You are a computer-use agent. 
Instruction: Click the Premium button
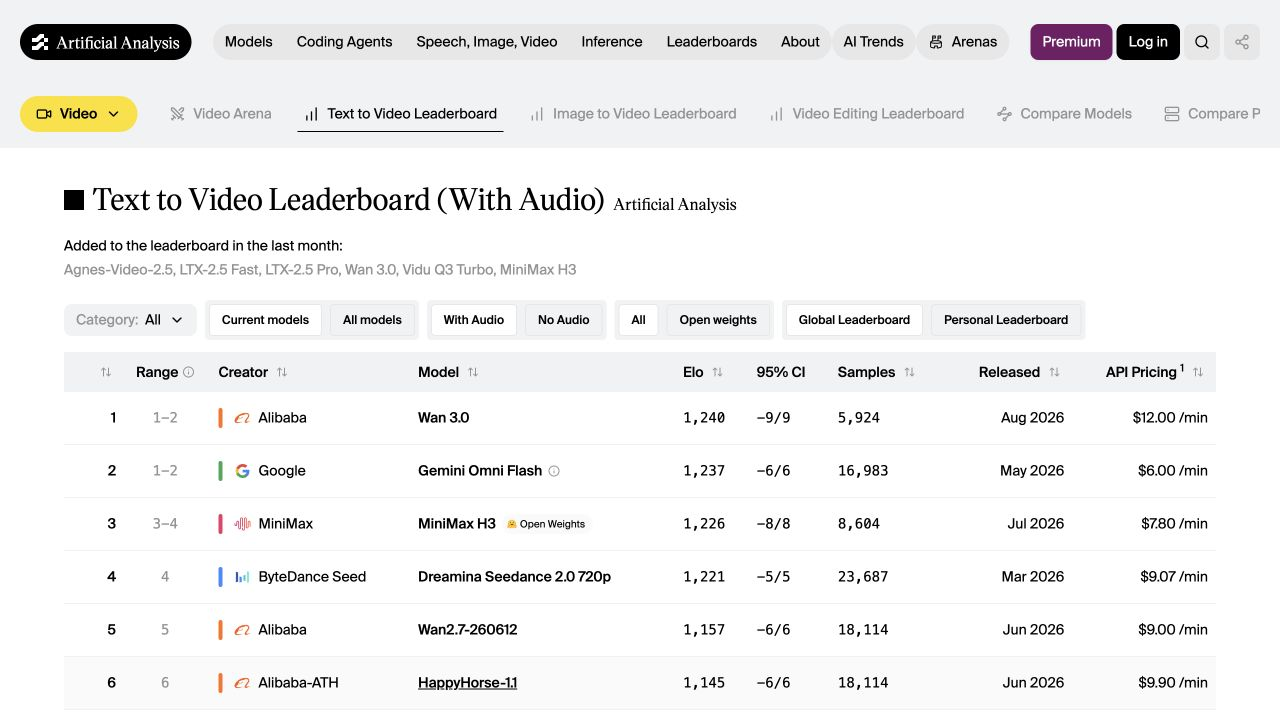pos(1071,42)
